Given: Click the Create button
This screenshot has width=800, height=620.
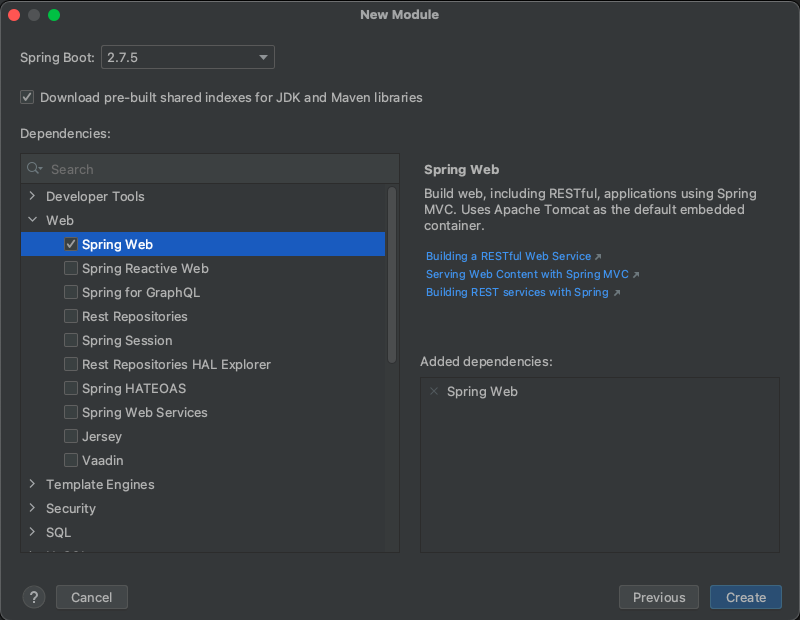Looking at the screenshot, I should coord(745,597).
